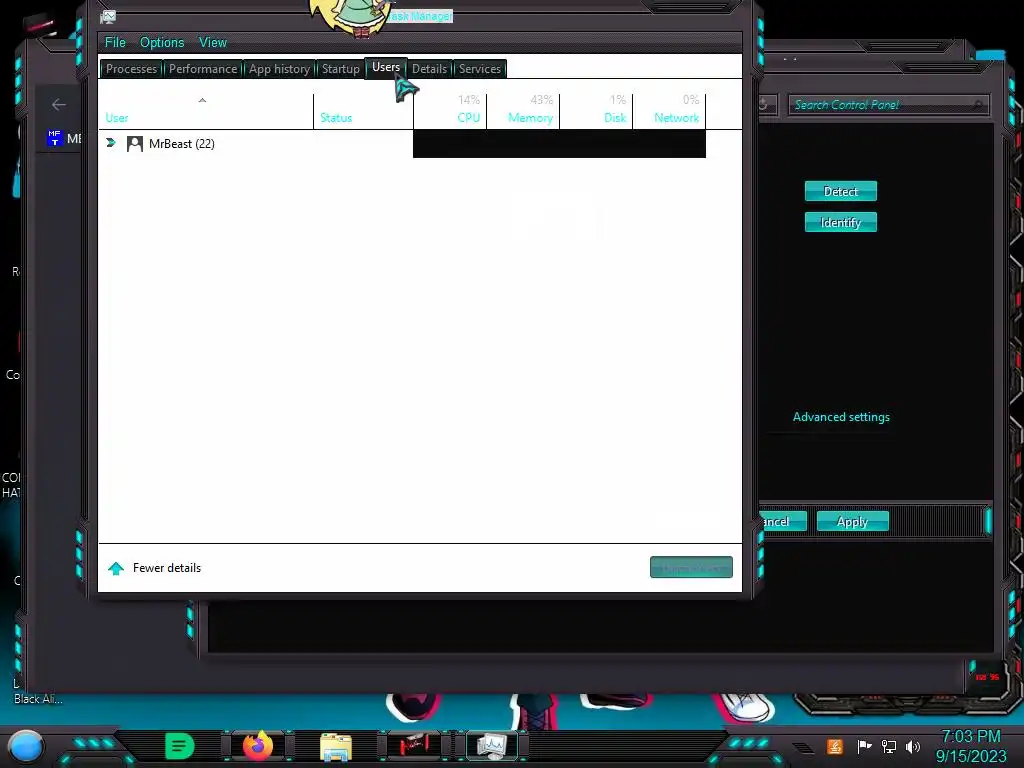The image size is (1024, 768).
Task: Switch to the App history tab
Action: pyautogui.click(x=279, y=69)
